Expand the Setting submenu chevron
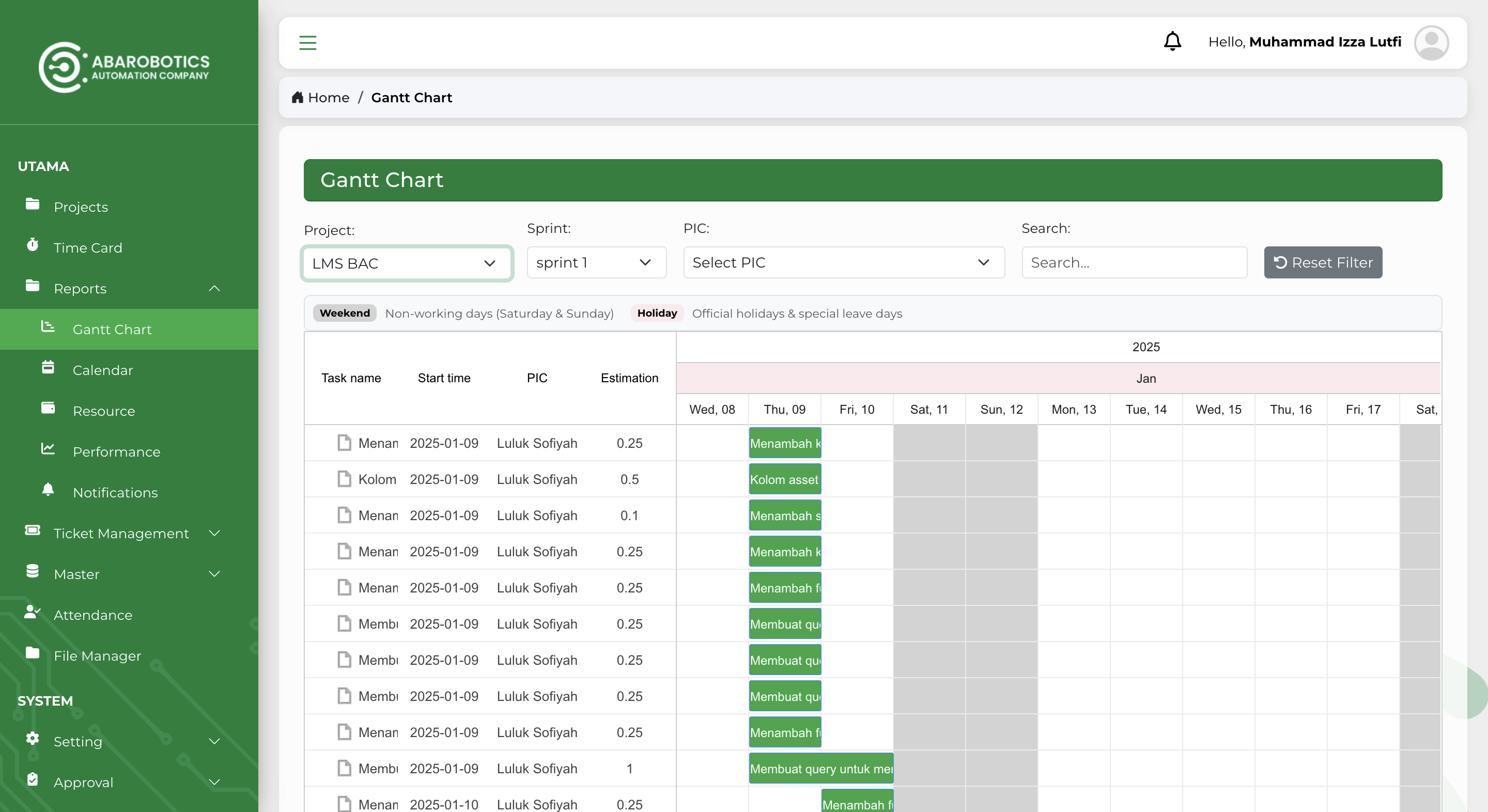The image size is (1488, 812). click(x=214, y=741)
